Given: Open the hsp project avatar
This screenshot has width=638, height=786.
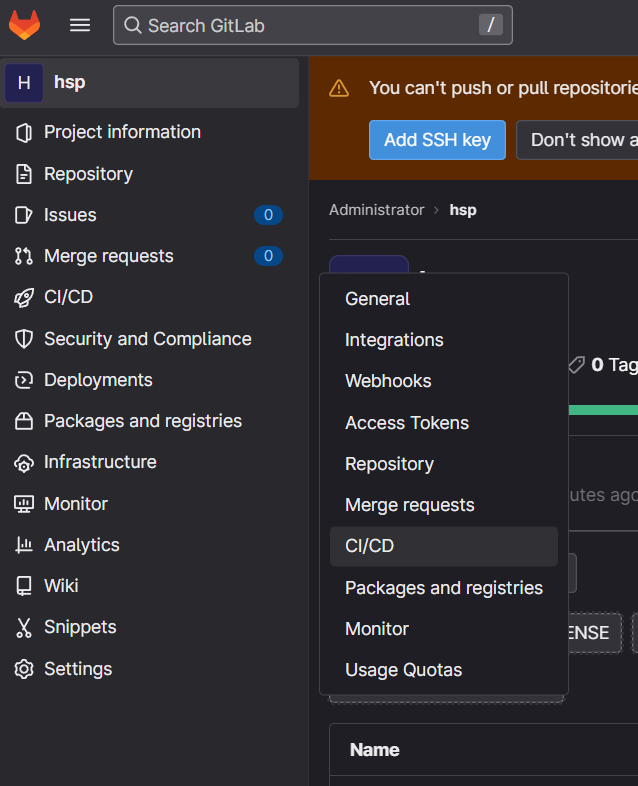Looking at the screenshot, I should [24, 83].
